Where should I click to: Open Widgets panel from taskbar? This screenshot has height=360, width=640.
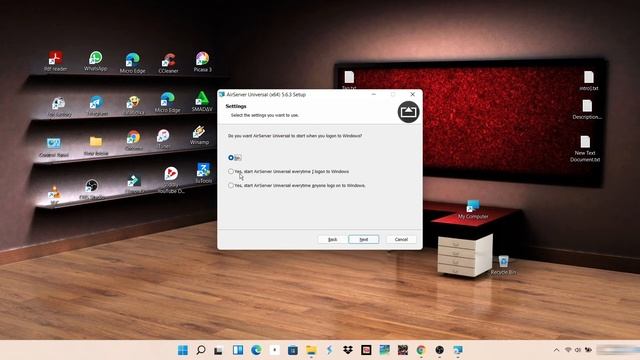click(x=238, y=350)
